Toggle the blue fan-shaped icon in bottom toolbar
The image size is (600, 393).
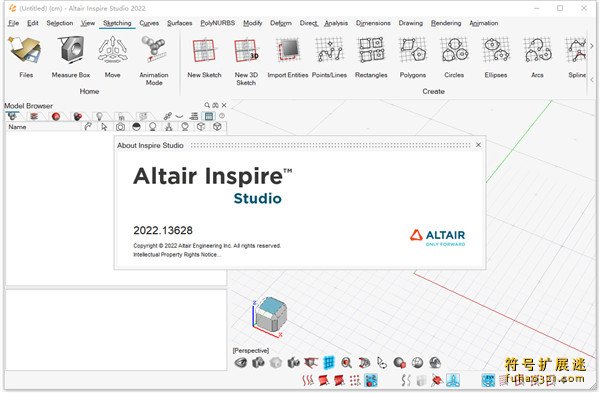click(453, 380)
